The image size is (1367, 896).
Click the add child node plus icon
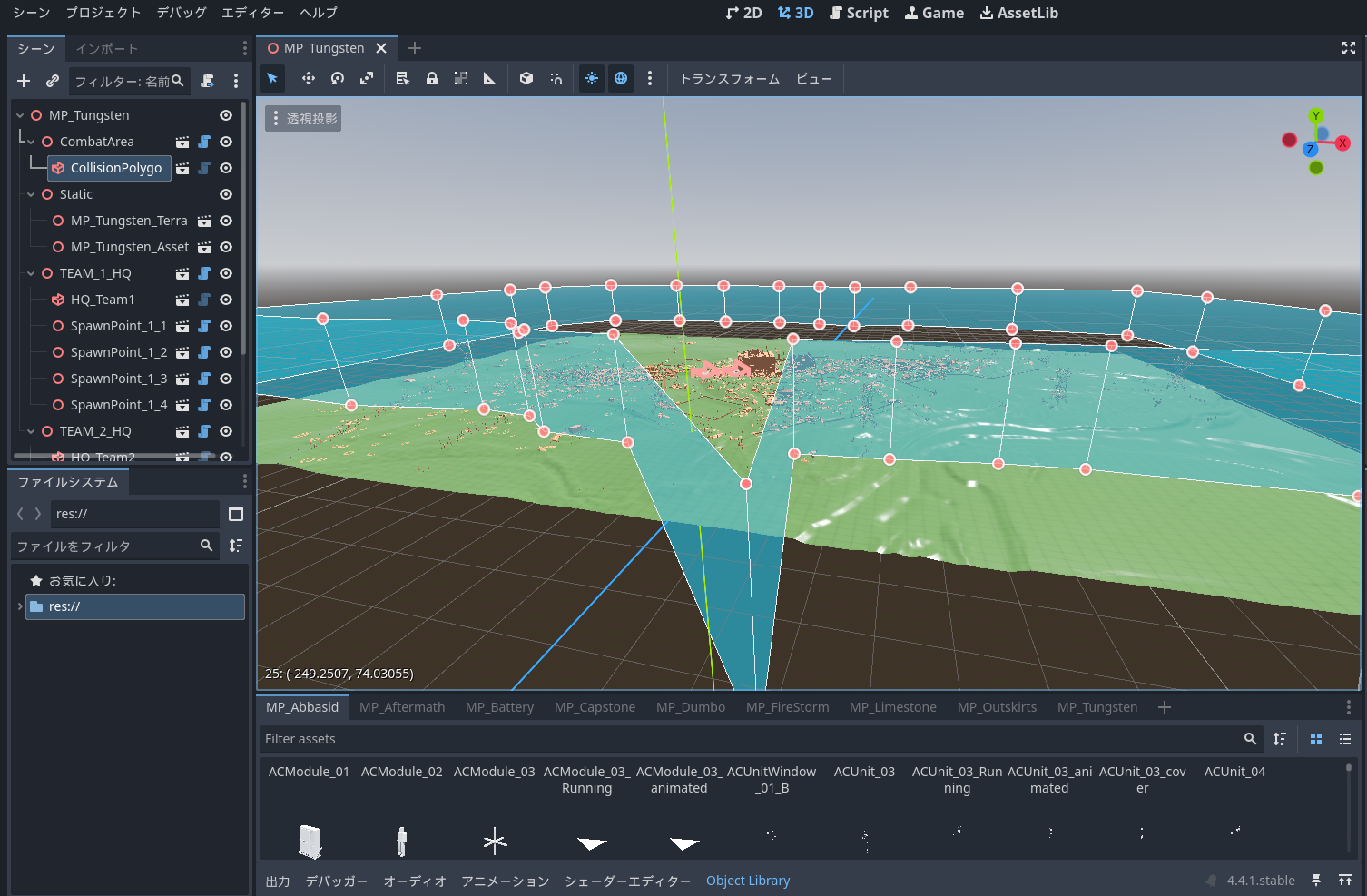coord(24,81)
